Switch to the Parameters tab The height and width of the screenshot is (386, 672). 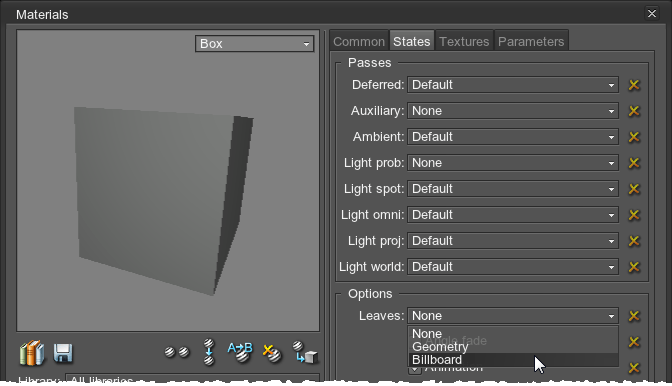click(x=531, y=42)
